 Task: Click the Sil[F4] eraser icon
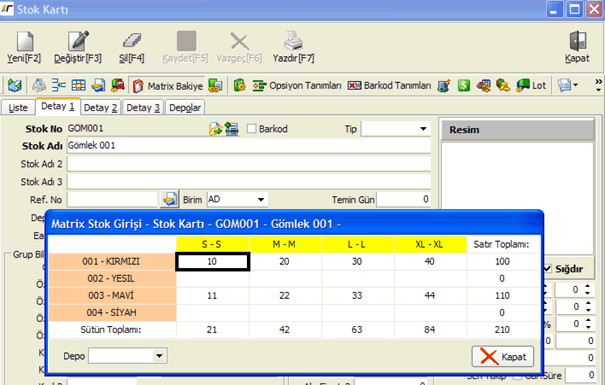132,41
